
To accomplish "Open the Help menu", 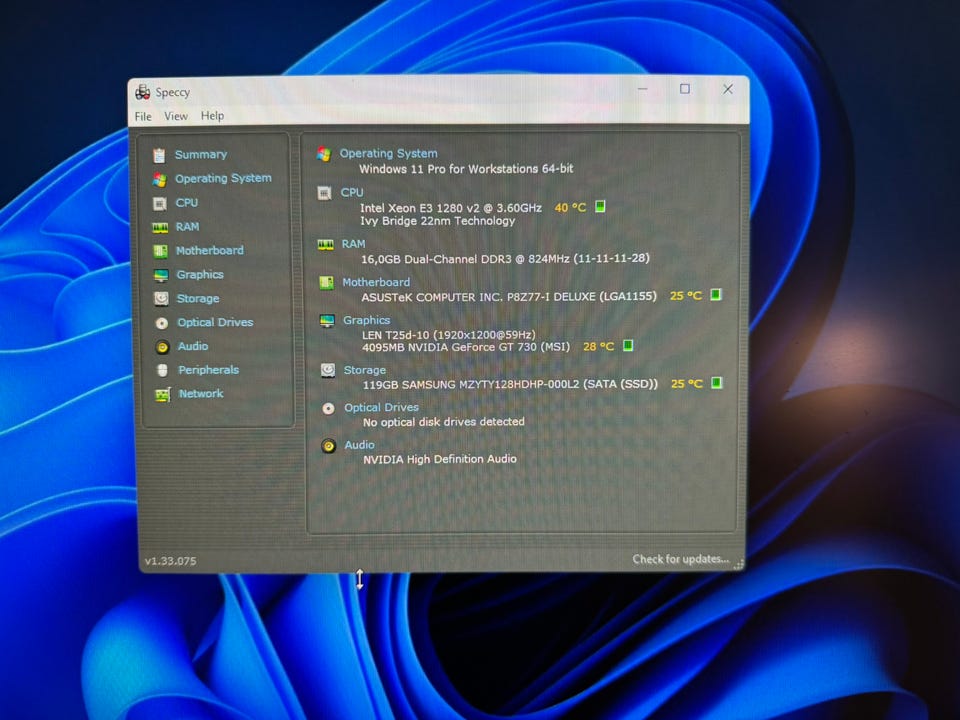I will 212,115.
